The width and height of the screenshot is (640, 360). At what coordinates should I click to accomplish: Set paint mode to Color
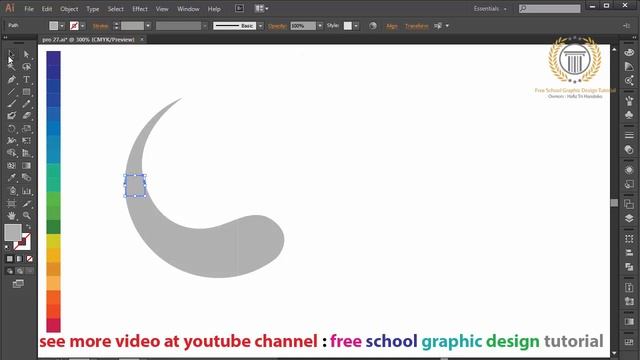(x=10, y=259)
